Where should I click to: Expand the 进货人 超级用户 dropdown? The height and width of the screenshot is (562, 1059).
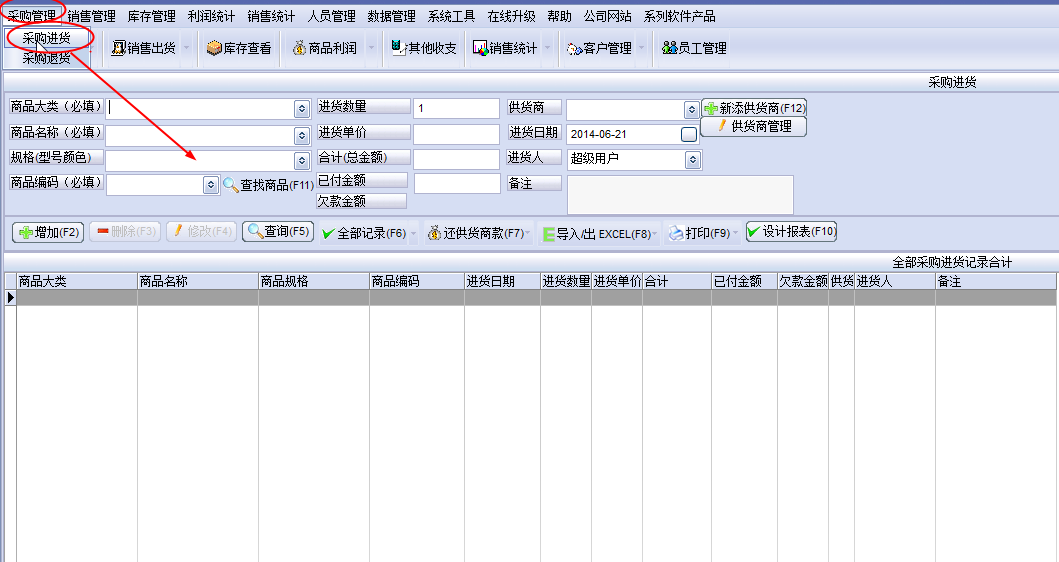692,160
